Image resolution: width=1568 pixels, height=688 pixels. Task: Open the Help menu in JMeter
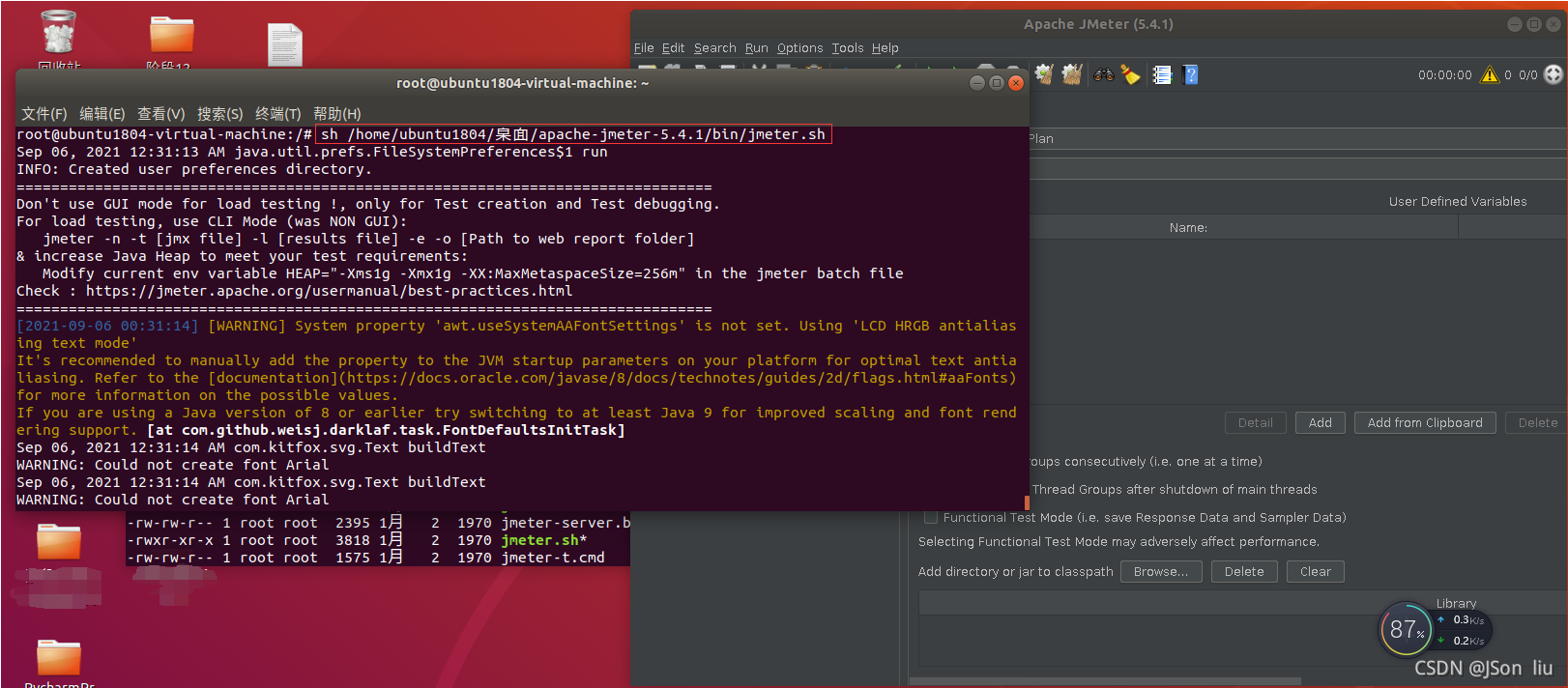point(885,47)
